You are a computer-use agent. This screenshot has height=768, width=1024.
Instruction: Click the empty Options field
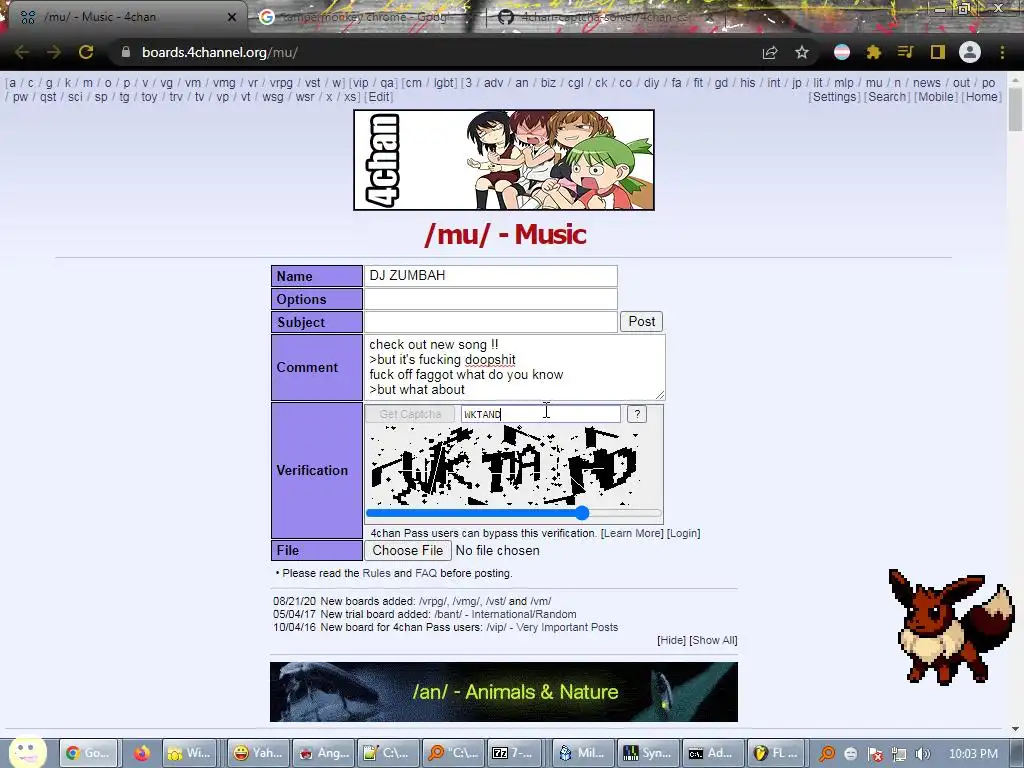click(490, 298)
